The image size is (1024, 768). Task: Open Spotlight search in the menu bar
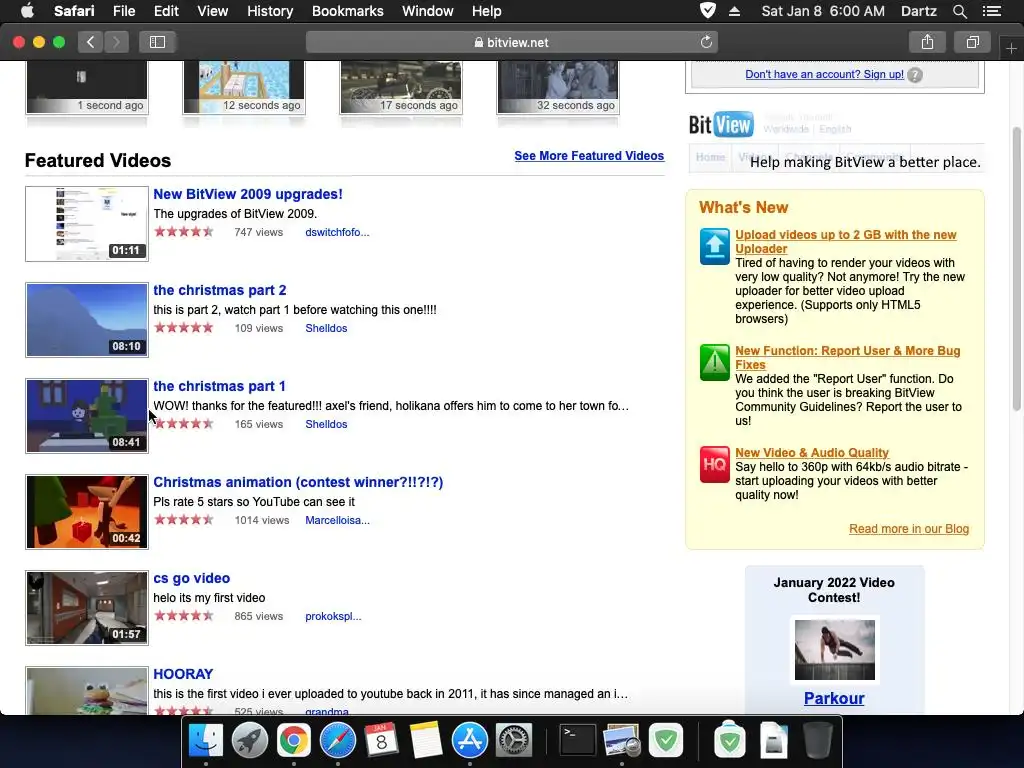pos(959,11)
